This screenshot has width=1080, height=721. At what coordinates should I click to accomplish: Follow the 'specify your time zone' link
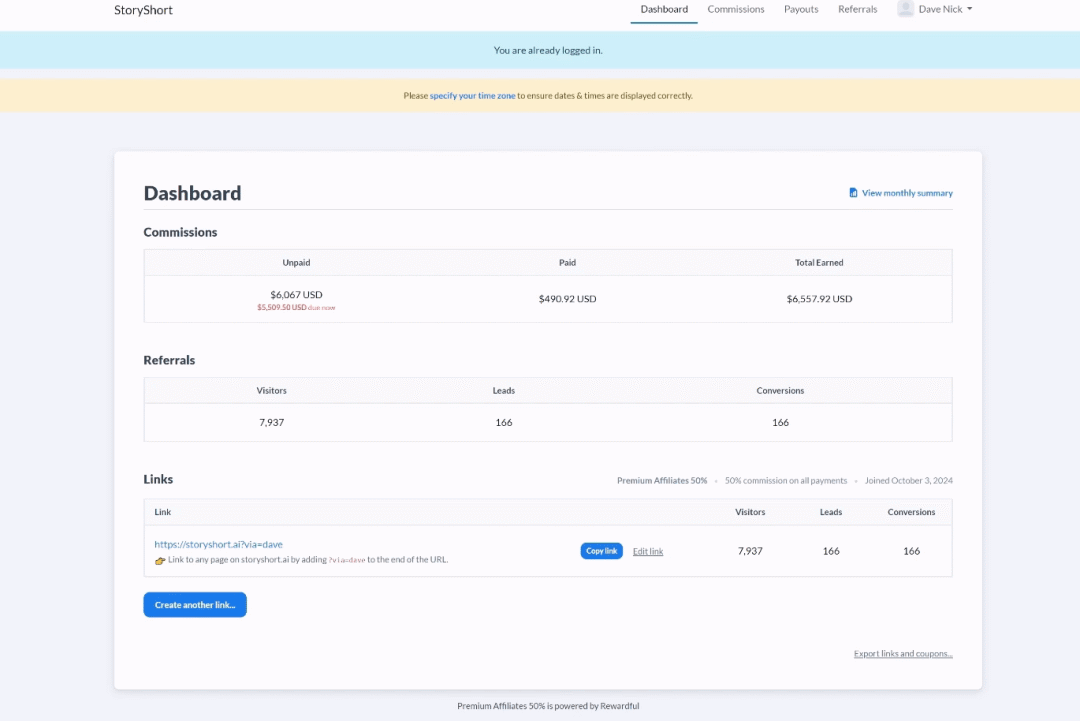472,96
